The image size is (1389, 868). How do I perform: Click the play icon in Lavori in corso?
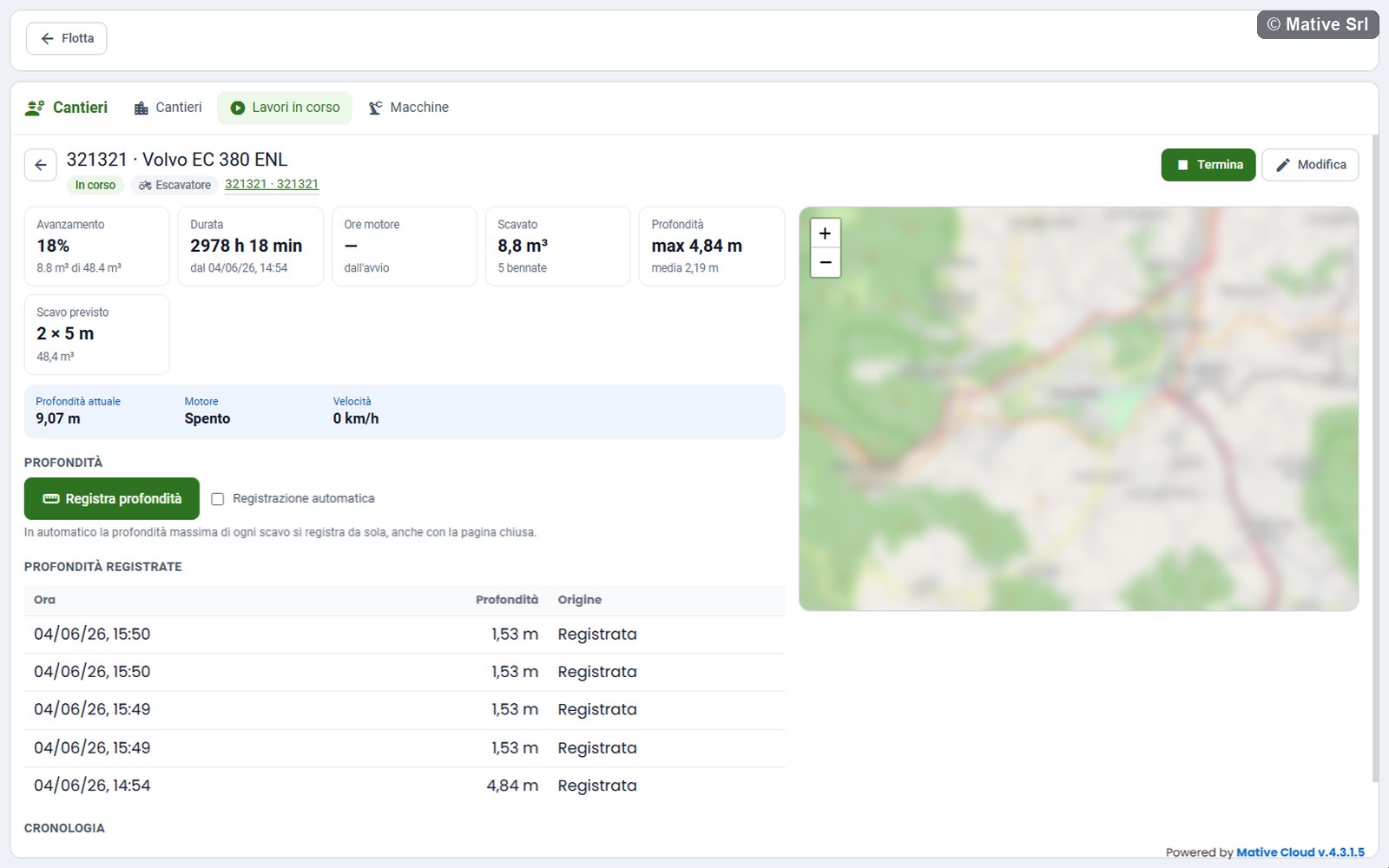pos(237,108)
